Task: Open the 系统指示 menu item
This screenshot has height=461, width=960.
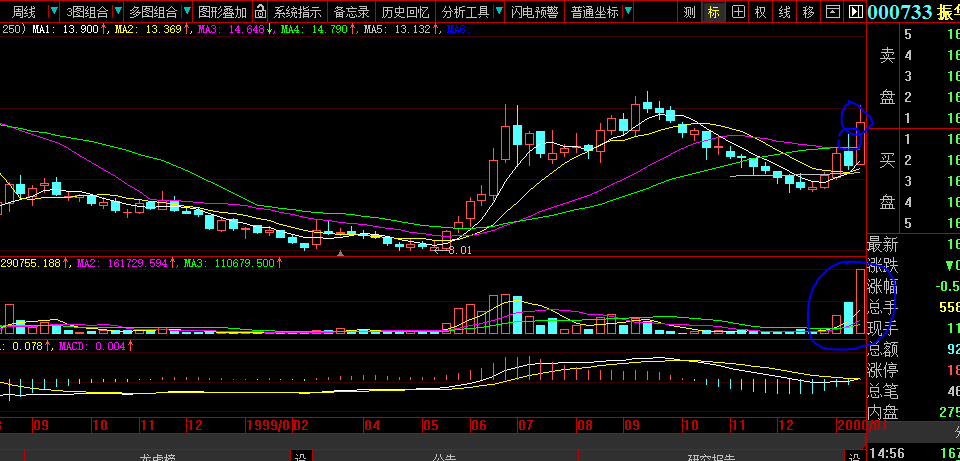Action: tap(298, 12)
